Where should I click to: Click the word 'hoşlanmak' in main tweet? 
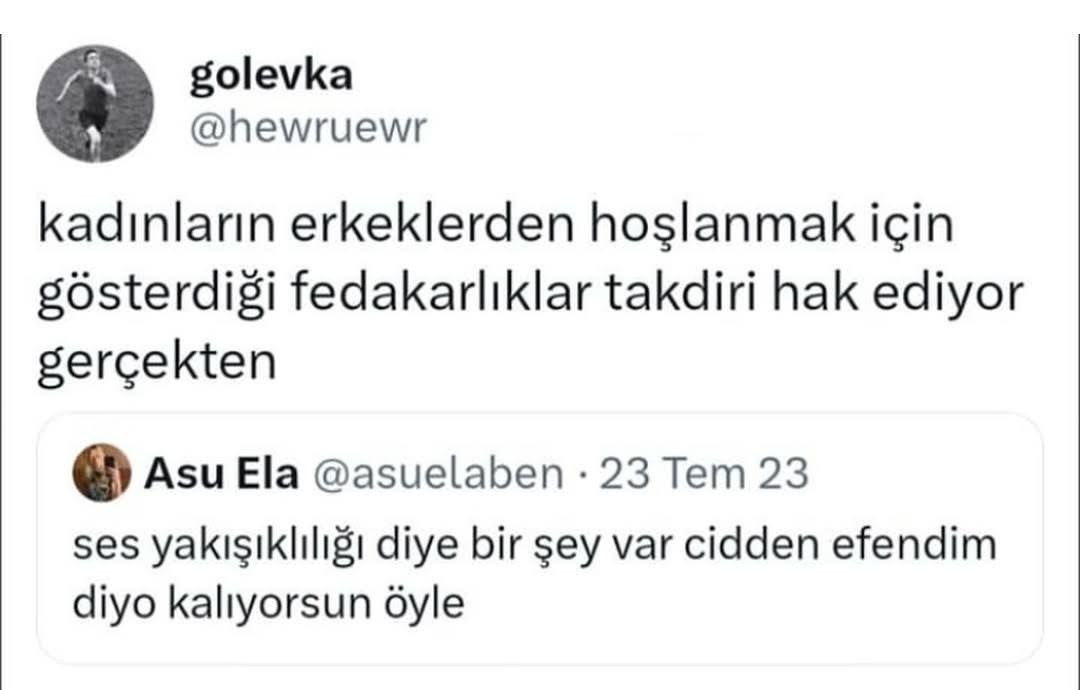click(721, 224)
